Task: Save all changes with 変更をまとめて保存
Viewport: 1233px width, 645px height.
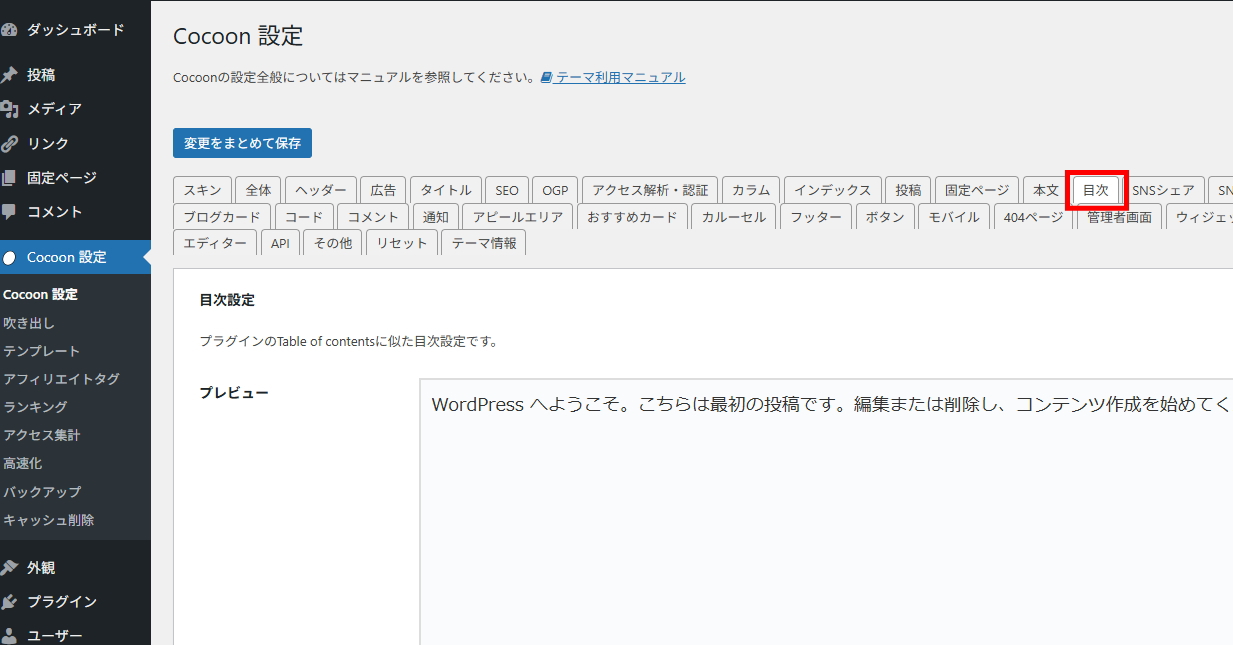Action: pos(242,143)
